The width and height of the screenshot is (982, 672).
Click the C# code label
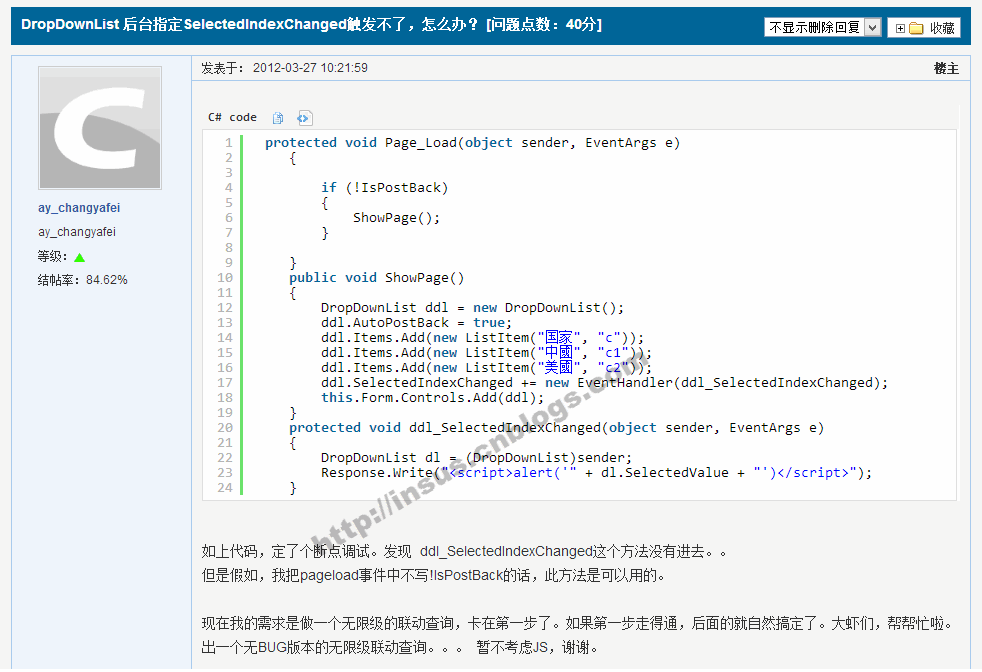tap(232, 117)
